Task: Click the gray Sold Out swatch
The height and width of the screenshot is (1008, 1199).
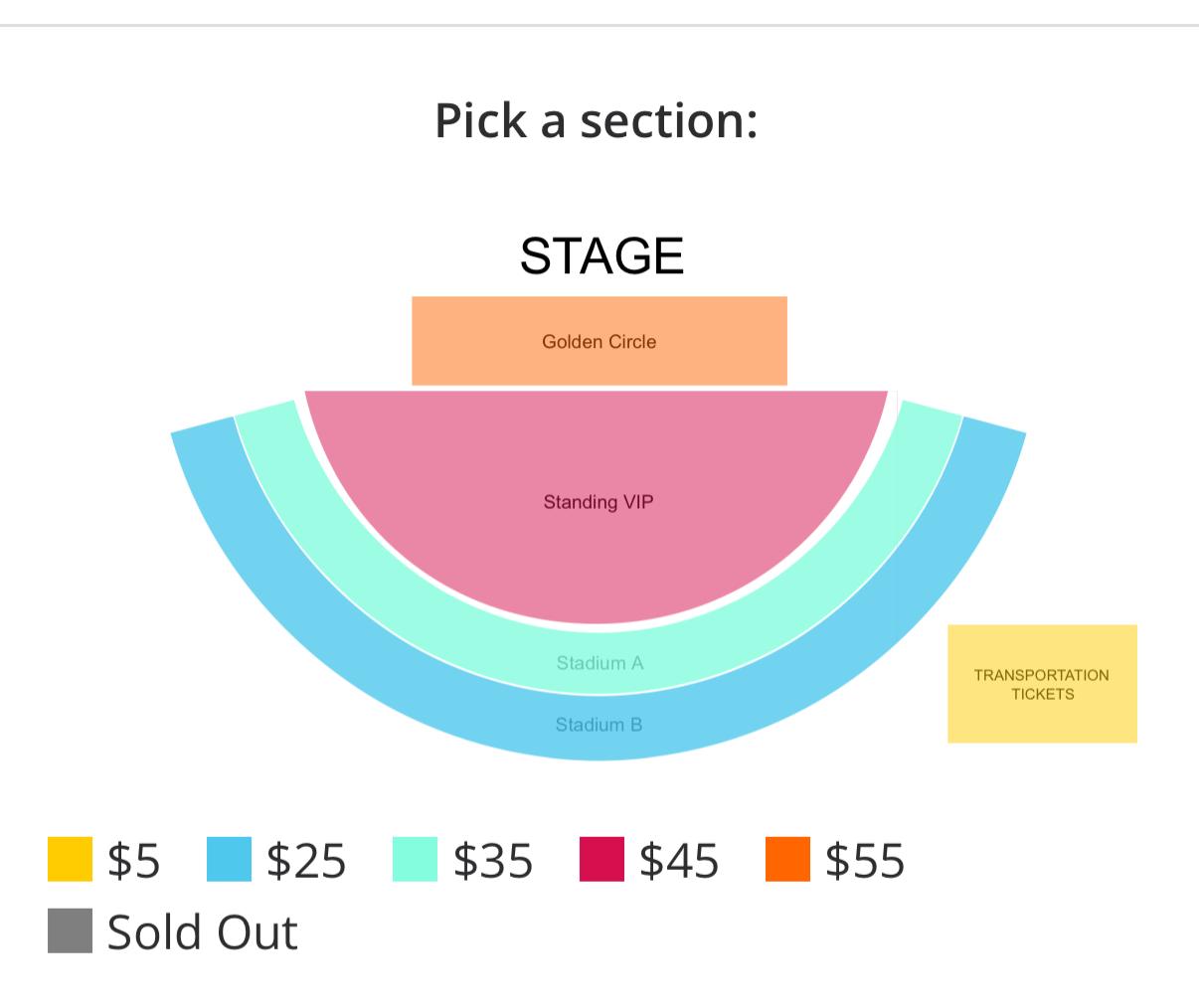Action: 70,930
